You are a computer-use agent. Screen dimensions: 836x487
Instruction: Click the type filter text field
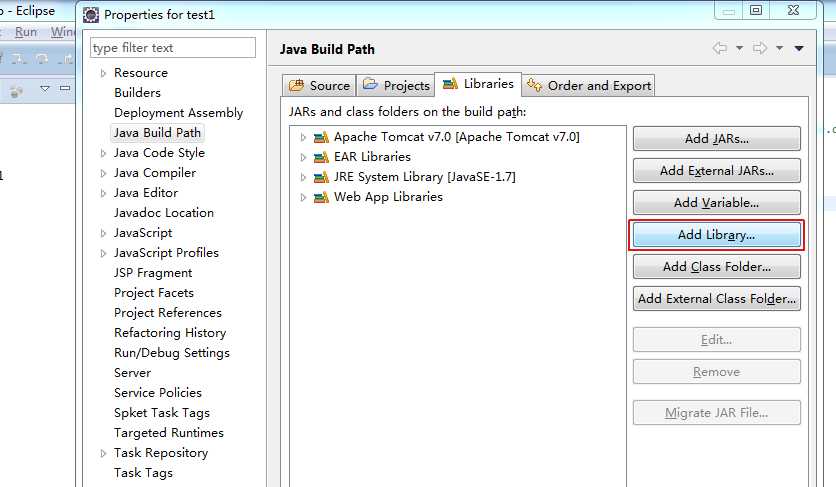click(x=173, y=47)
